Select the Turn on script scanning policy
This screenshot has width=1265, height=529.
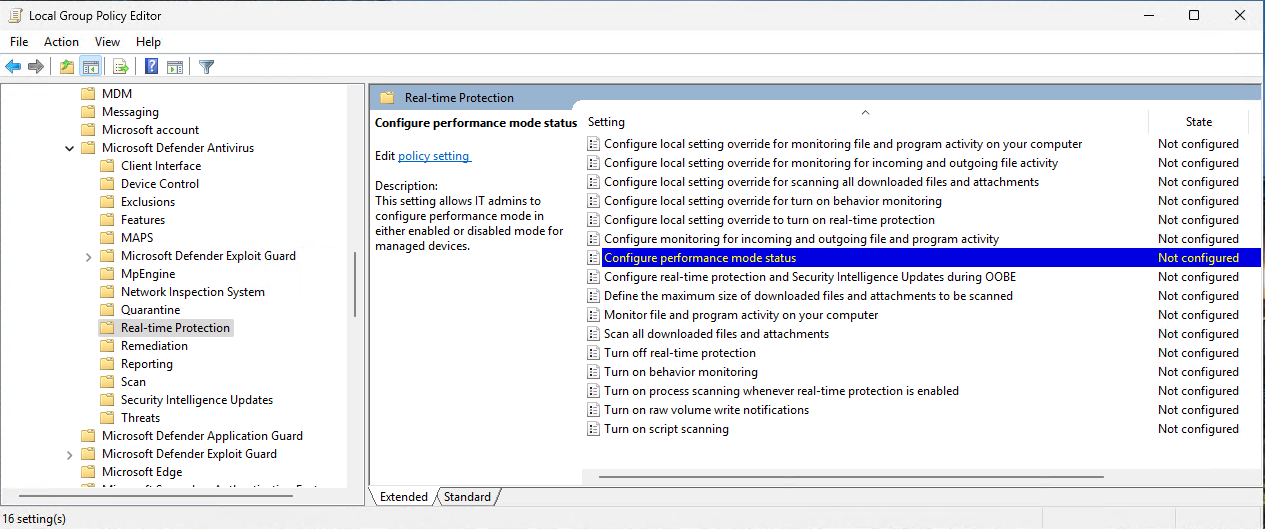(x=666, y=429)
